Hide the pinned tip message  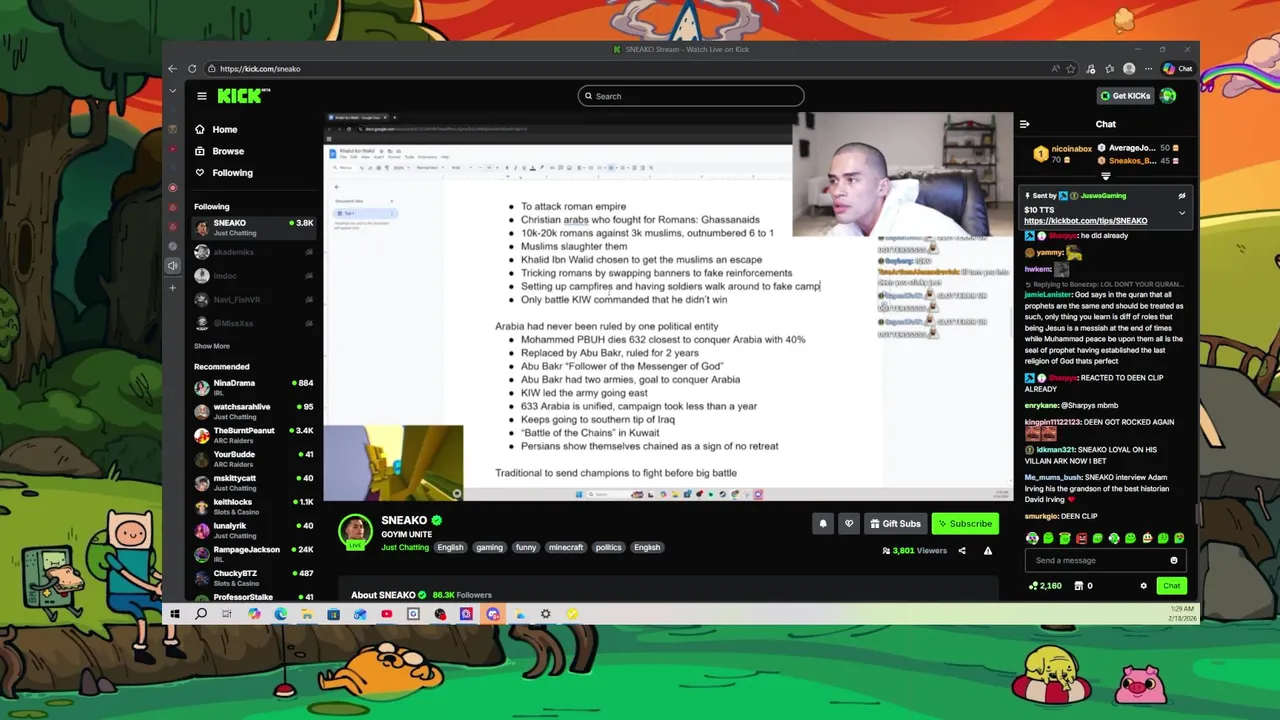(x=1181, y=196)
